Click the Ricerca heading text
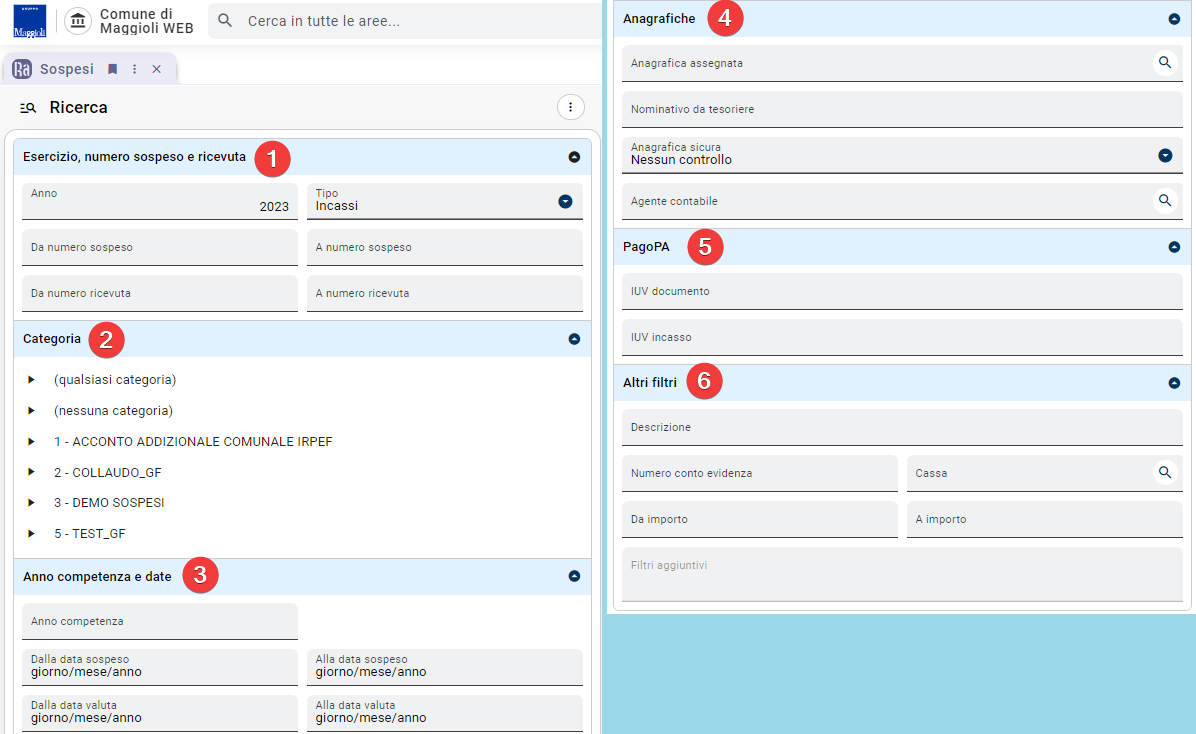 (x=79, y=108)
